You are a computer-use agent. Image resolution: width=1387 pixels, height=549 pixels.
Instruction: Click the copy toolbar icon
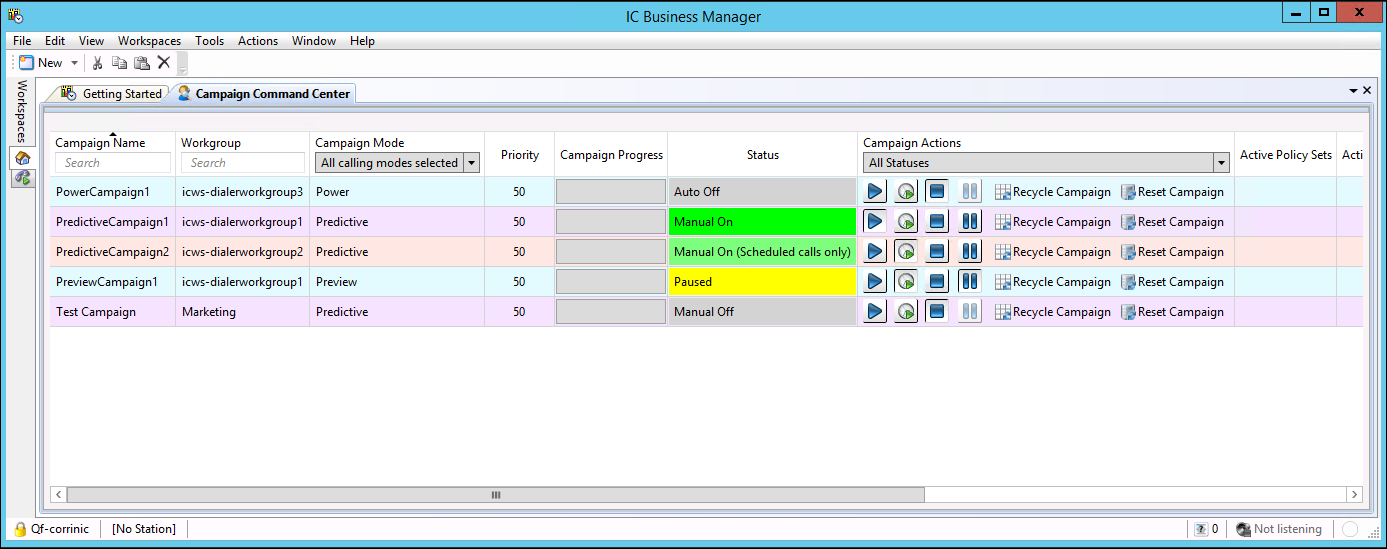click(119, 63)
